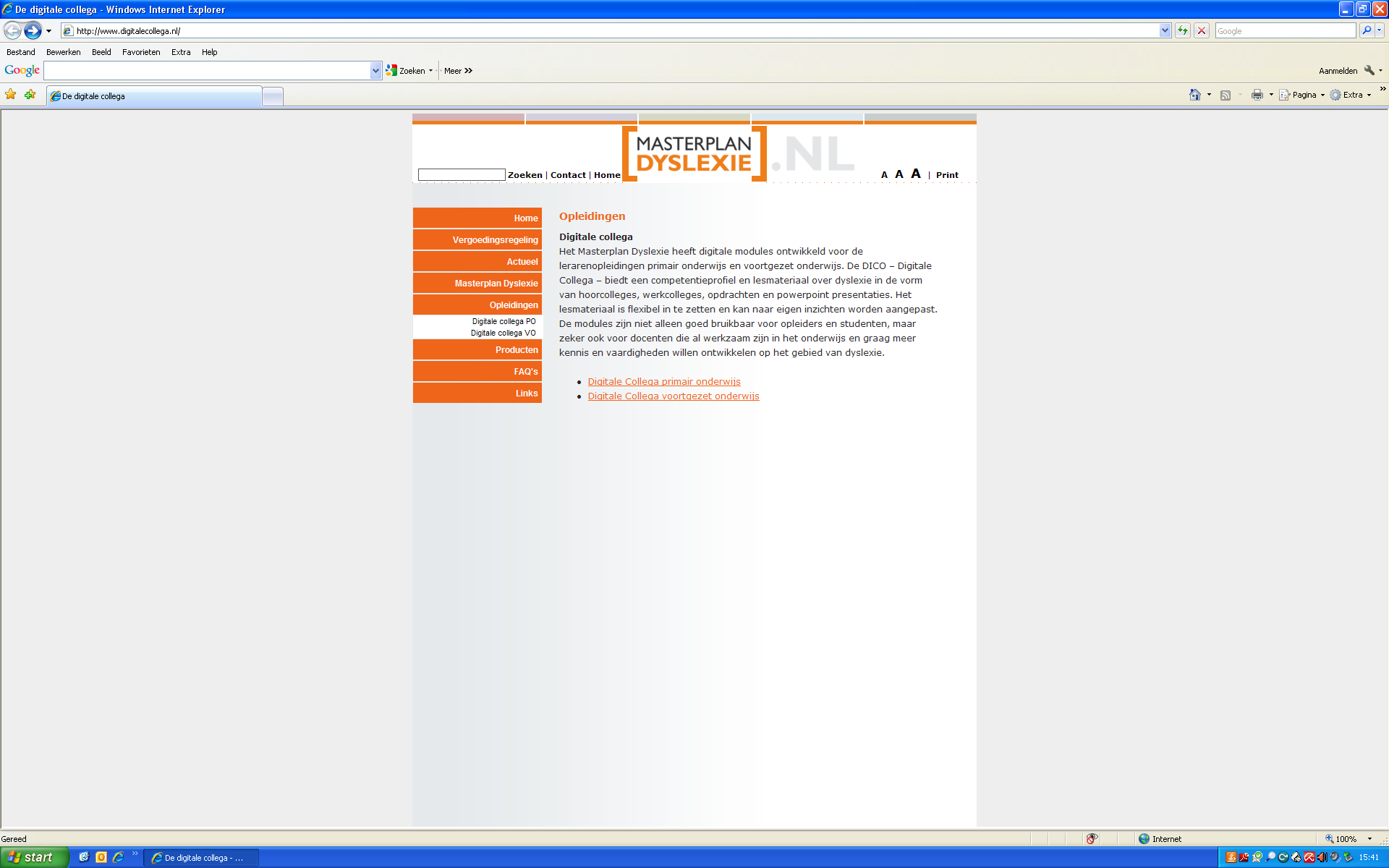Click the Windows start button

[x=34, y=857]
